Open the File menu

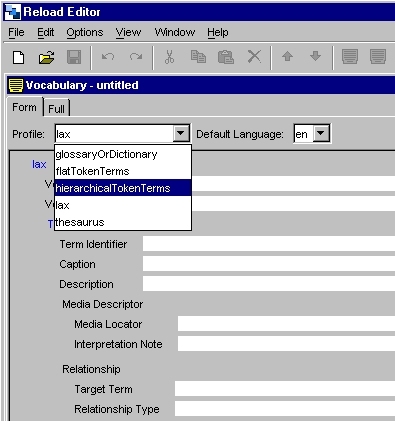click(x=16, y=32)
